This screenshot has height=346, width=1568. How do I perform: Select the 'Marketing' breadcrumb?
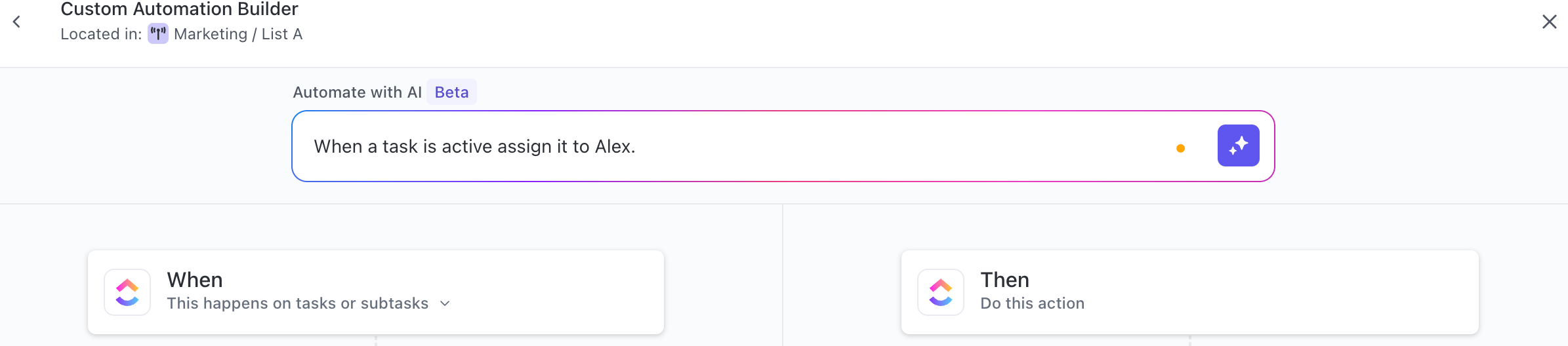[211, 34]
